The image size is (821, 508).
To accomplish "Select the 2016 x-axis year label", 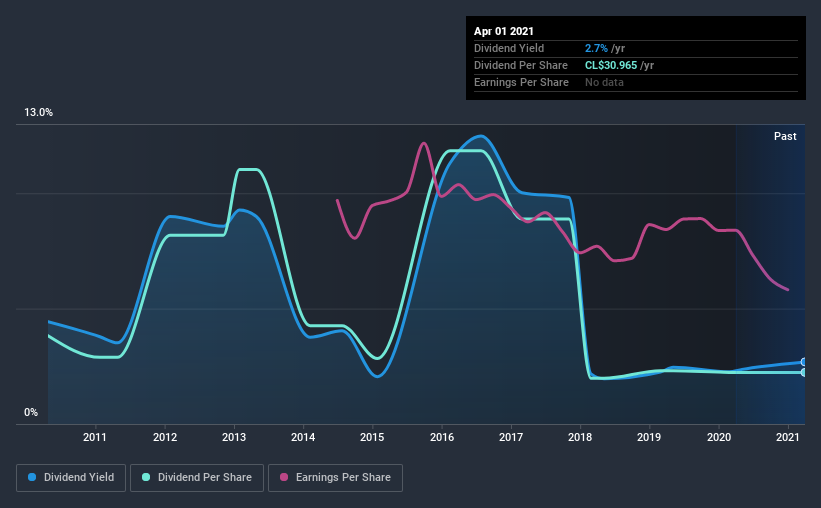I will [442, 437].
